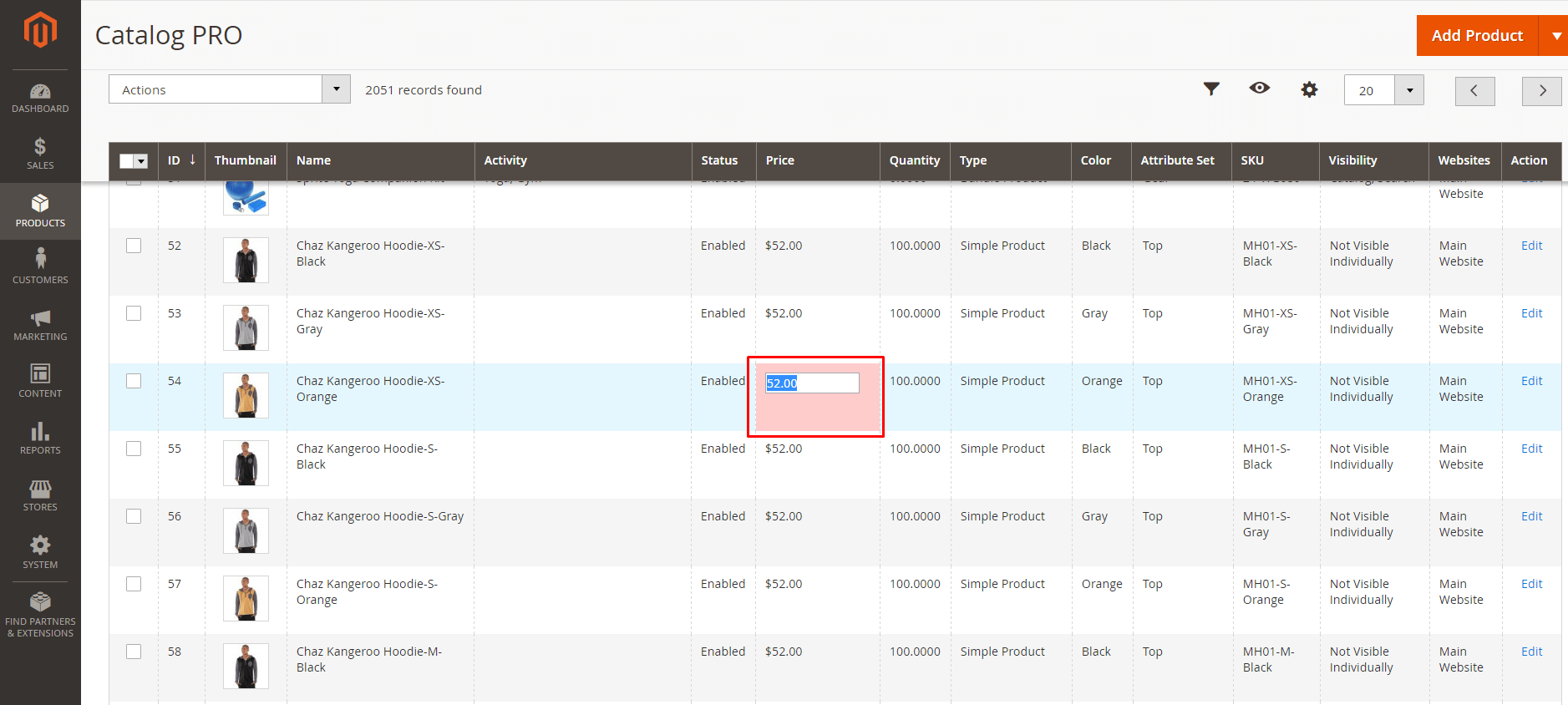Screen dimensions: 1568x705
Task: Tick the checkbox for product ID 52
Action: [x=134, y=246]
